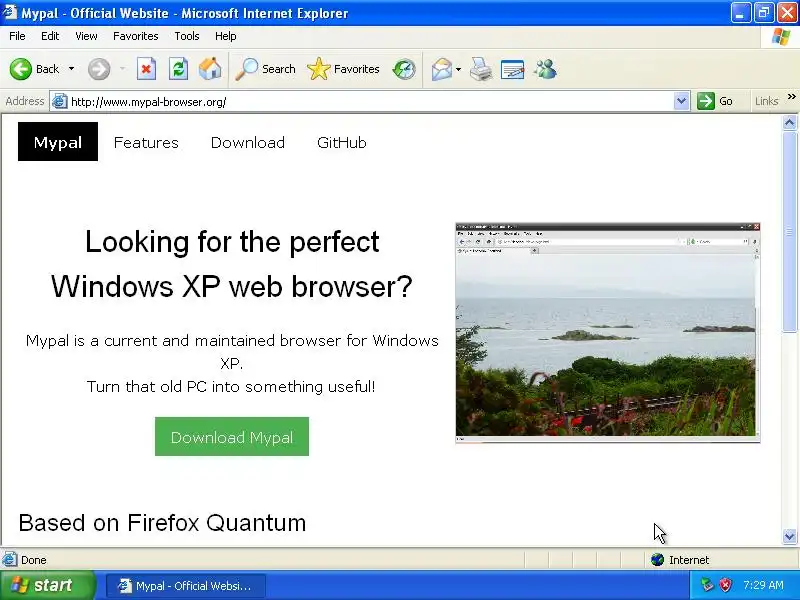800x600 pixels.
Task: Click the green Go button
Action: (715, 101)
